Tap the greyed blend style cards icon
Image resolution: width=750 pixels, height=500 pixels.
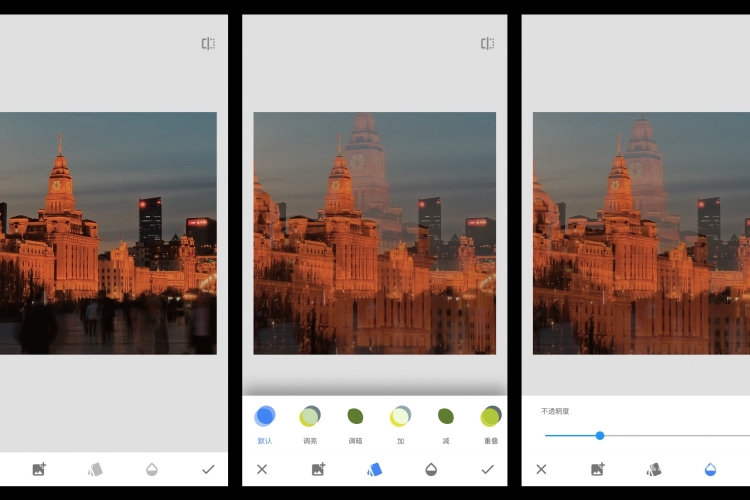(95, 469)
